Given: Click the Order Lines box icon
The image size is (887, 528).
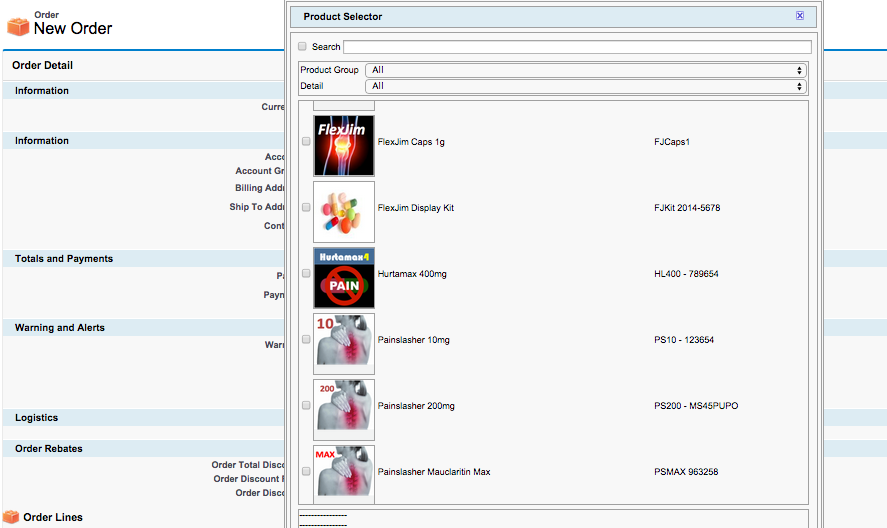Looking at the screenshot, I should (11, 517).
